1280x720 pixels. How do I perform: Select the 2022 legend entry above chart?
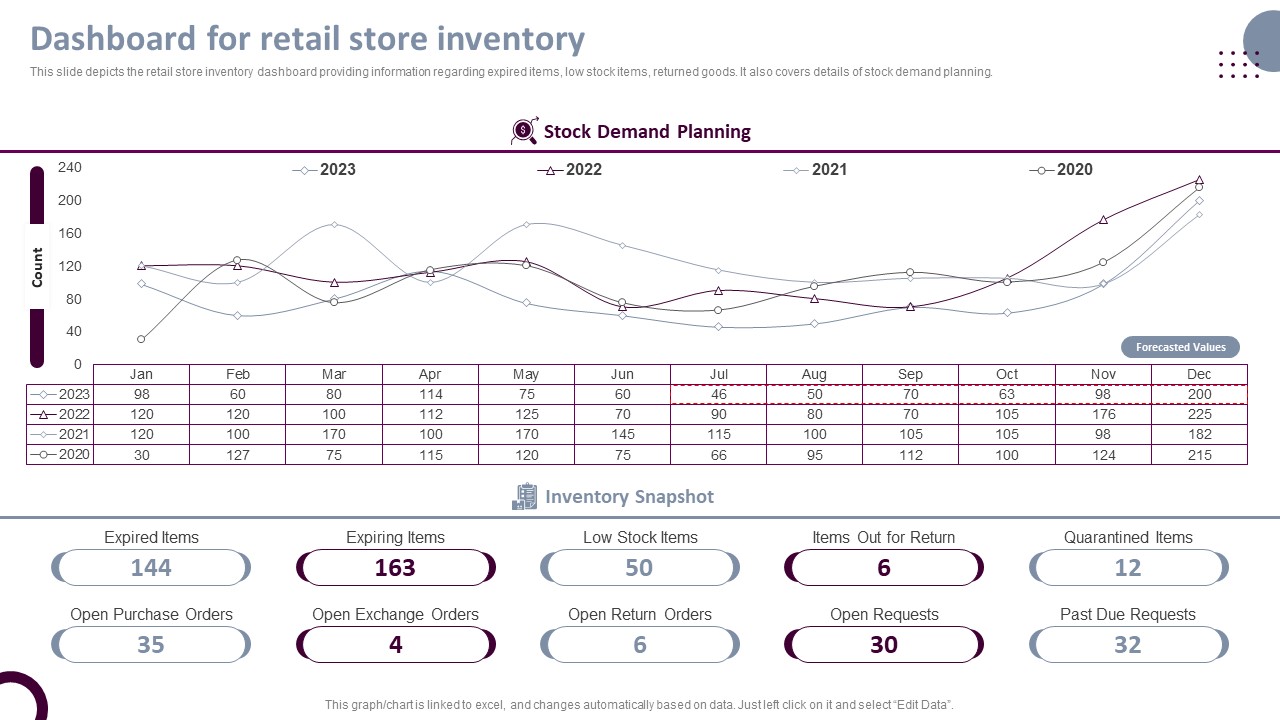point(570,170)
